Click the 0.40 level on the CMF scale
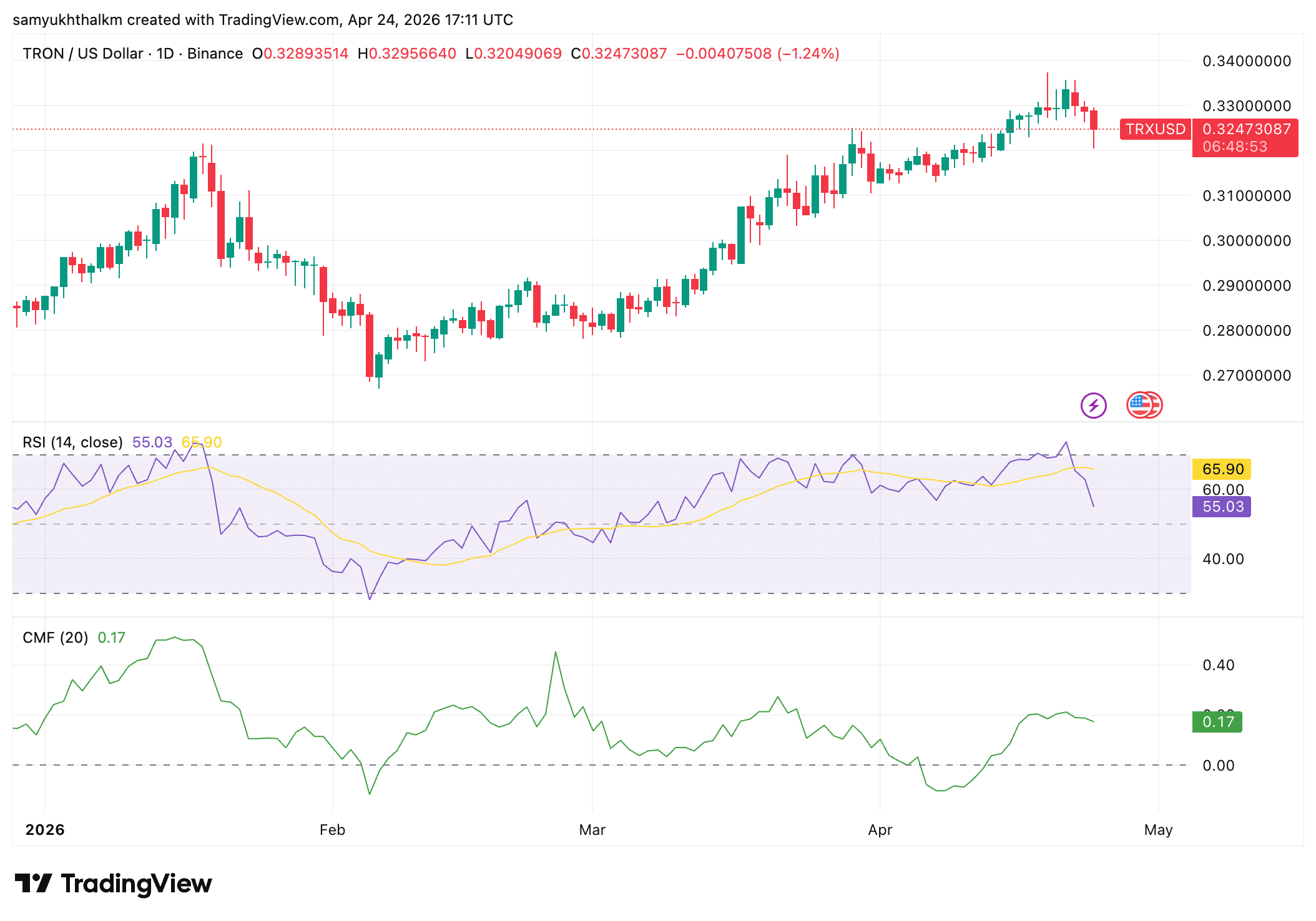Image resolution: width=1316 pixels, height=921 pixels. (x=1218, y=665)
